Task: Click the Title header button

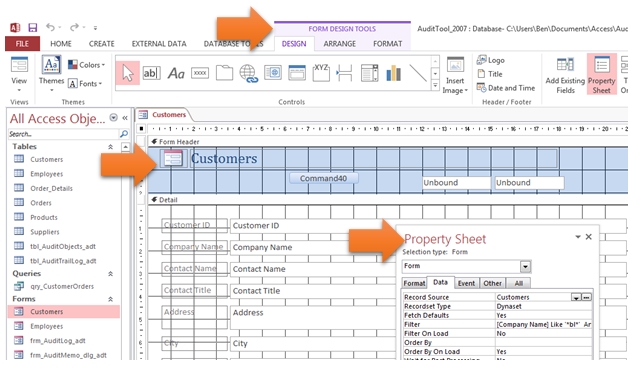Action: [490, 74]
